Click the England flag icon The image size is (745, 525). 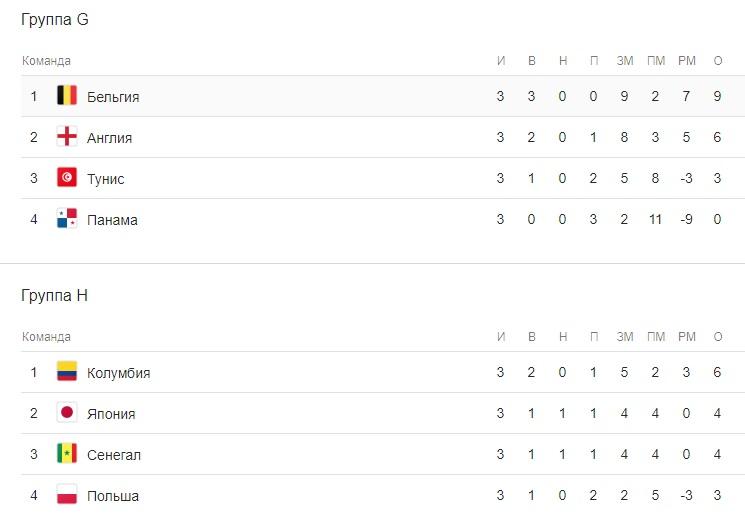click(x=67, y=137)
